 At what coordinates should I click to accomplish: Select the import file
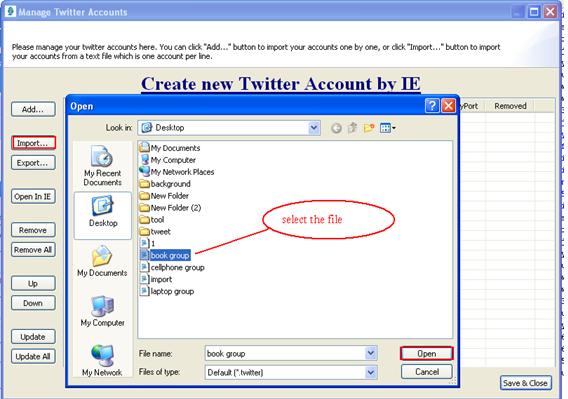tap(156, 279)
